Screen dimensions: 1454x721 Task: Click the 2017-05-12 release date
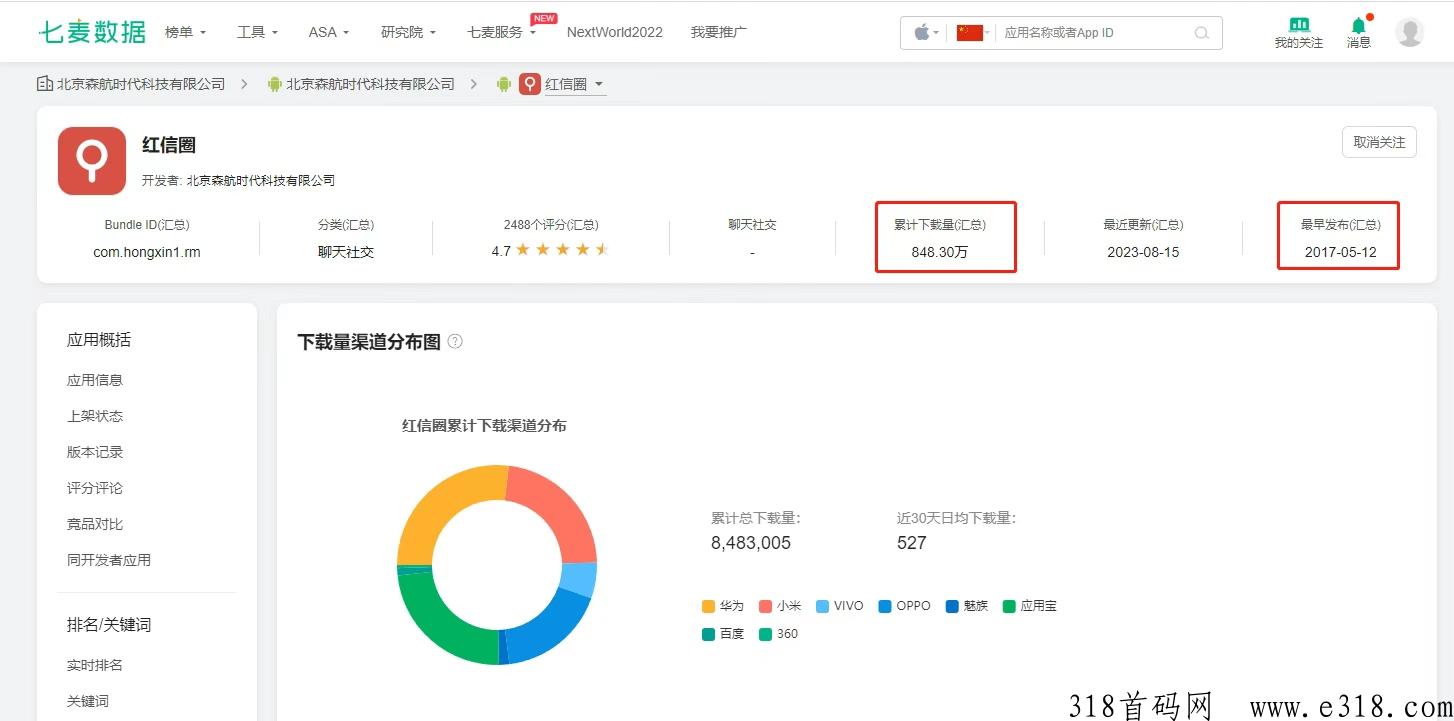tap(1340, 252)
